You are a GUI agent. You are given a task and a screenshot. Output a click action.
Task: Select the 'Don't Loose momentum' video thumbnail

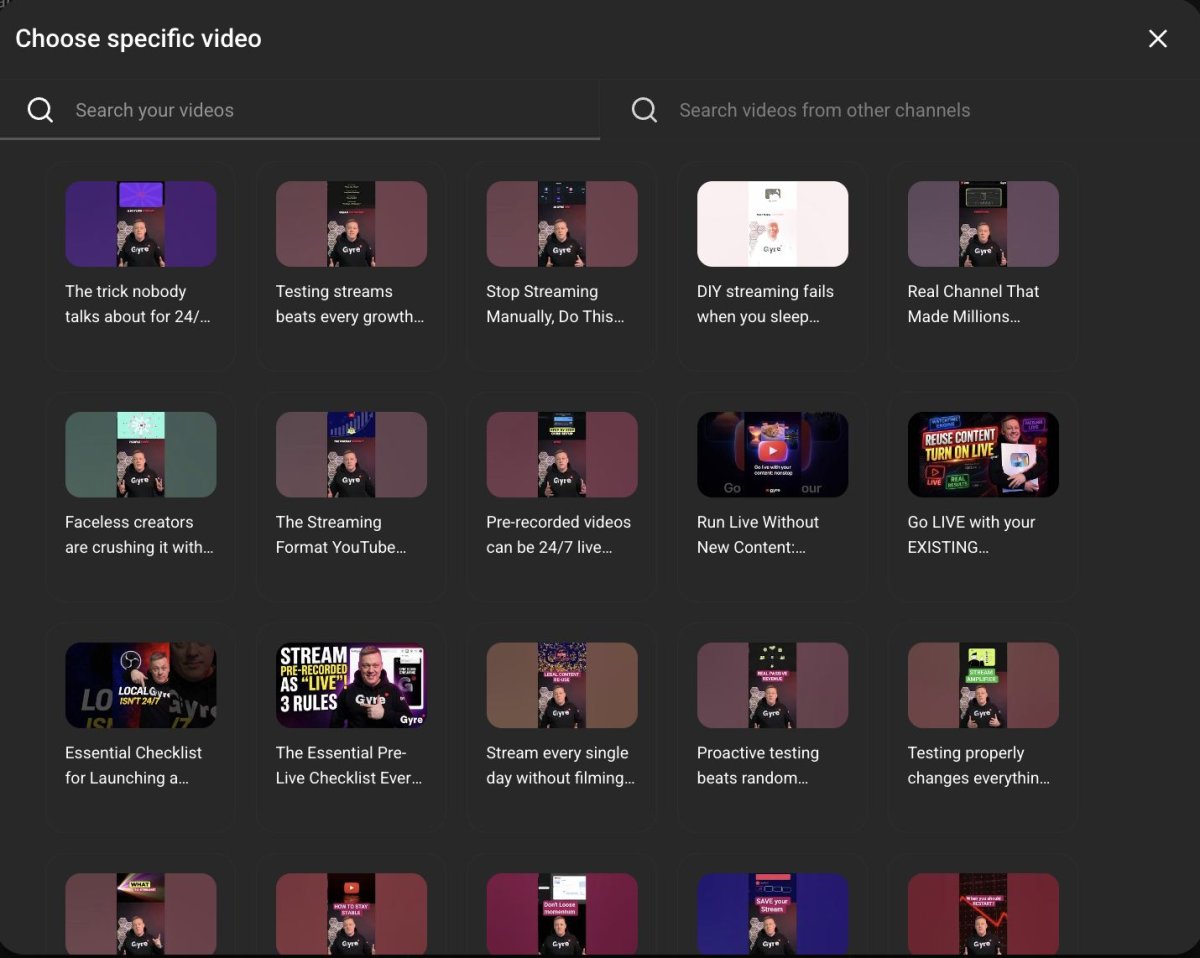562,914
